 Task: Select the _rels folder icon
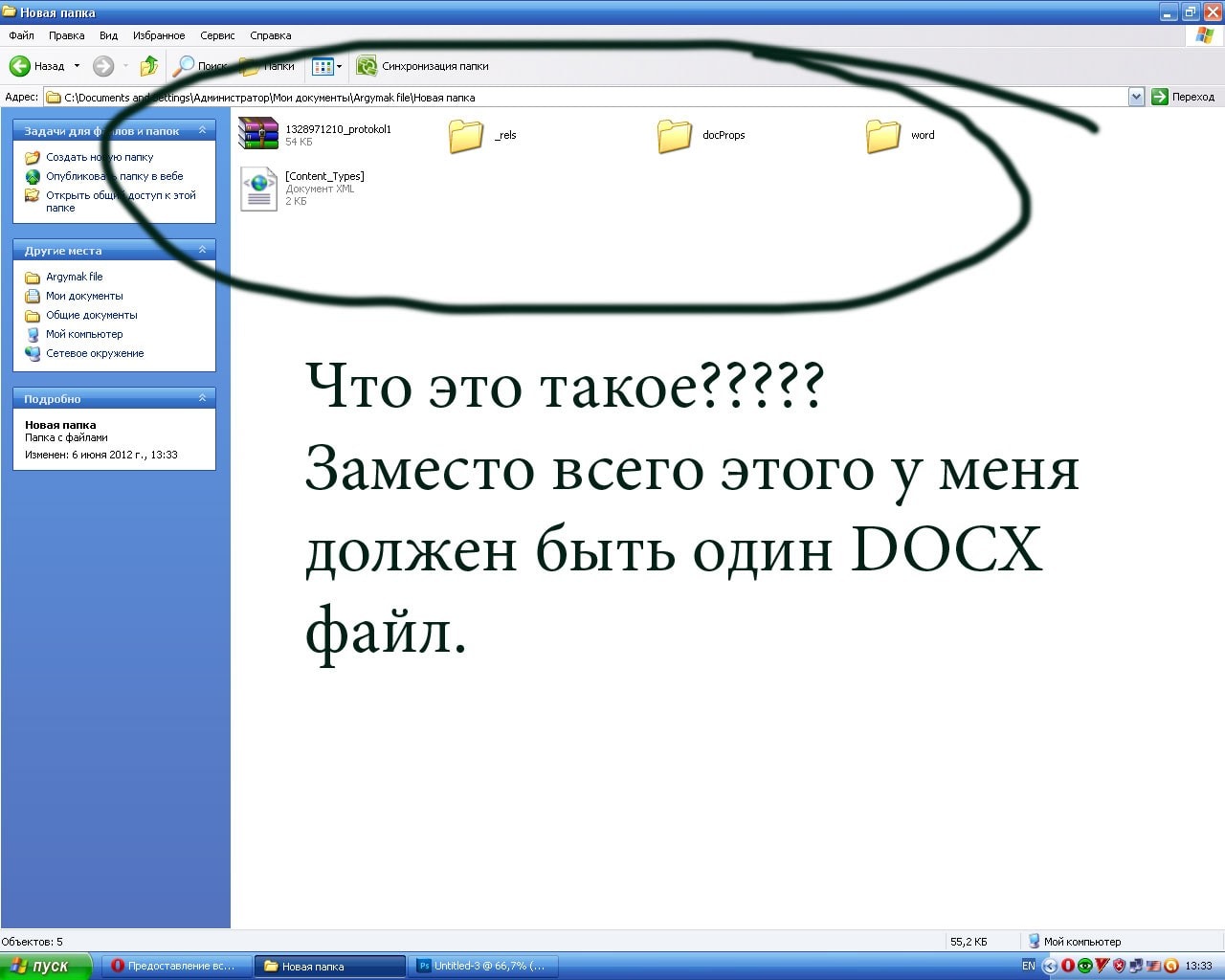[466, 136]
